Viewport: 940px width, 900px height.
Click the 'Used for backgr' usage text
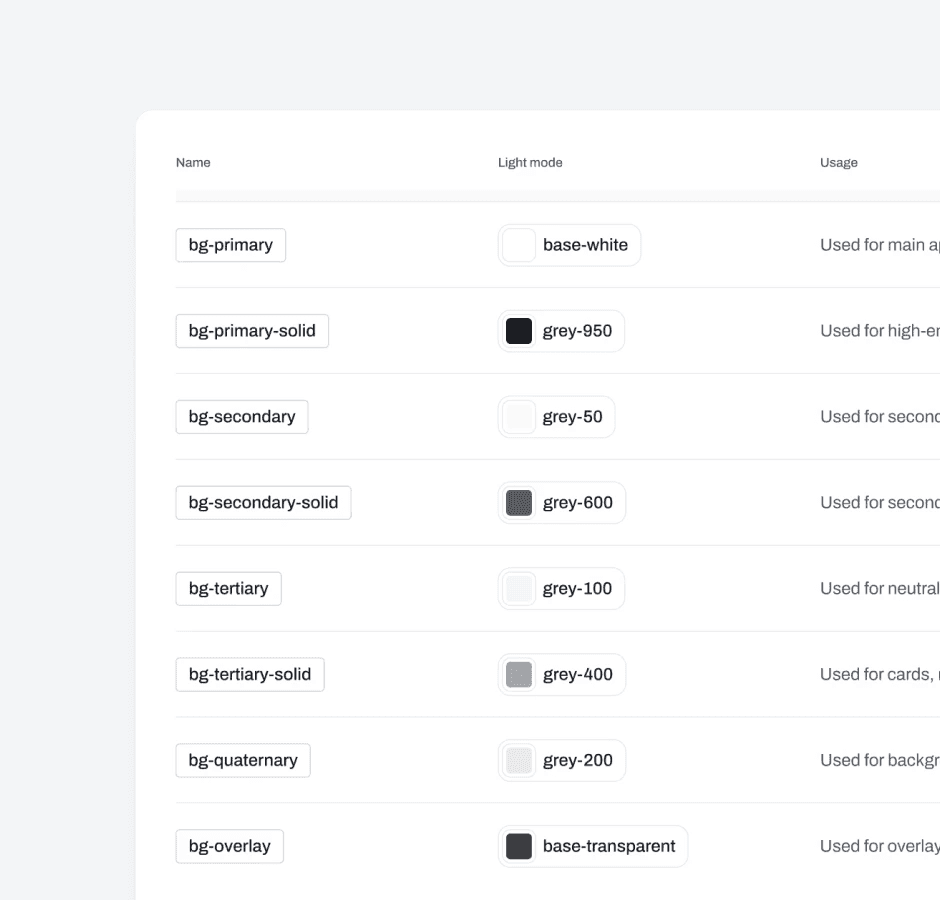tap(879, 760)
